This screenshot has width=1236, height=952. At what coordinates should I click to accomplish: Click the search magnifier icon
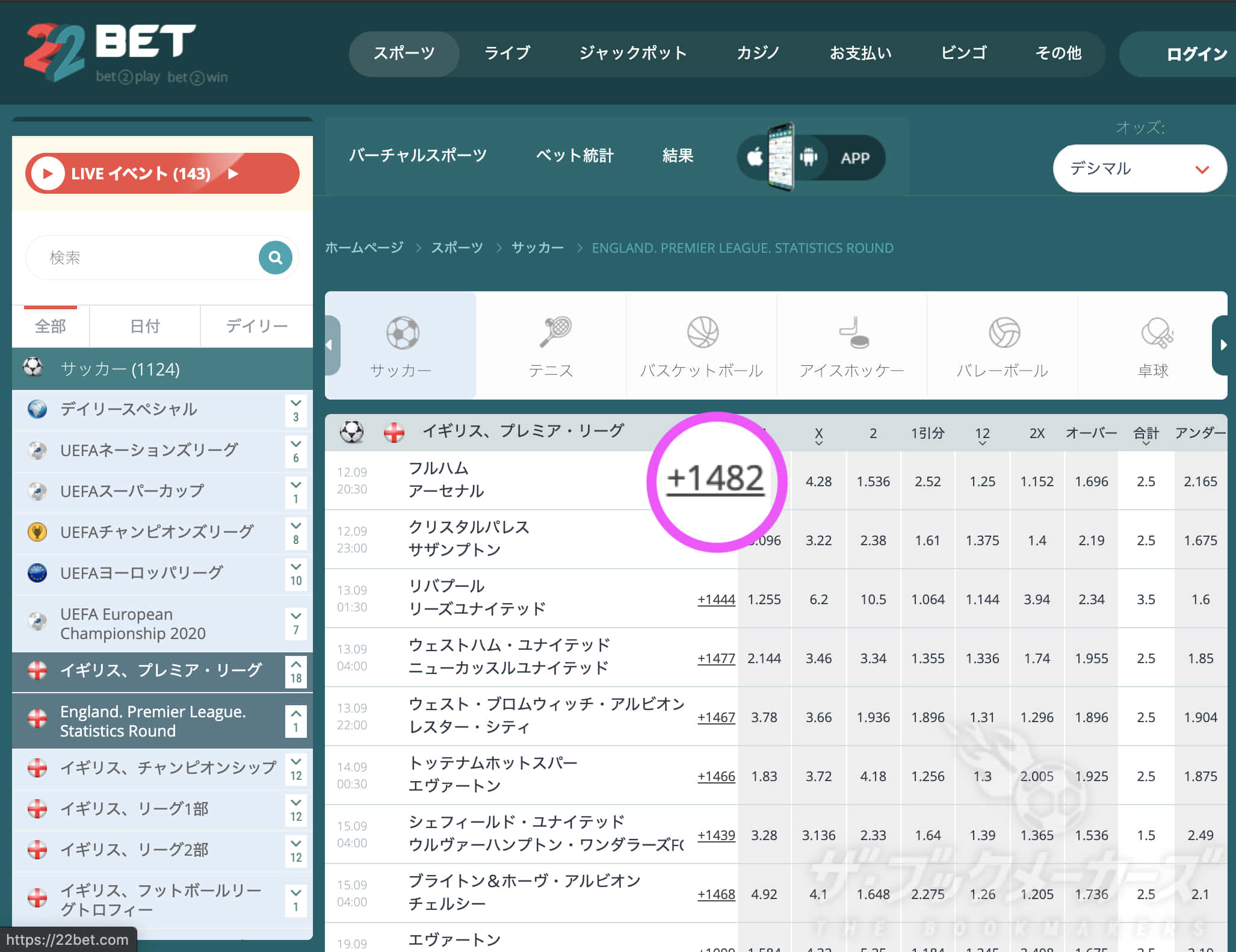click(275, 258)
